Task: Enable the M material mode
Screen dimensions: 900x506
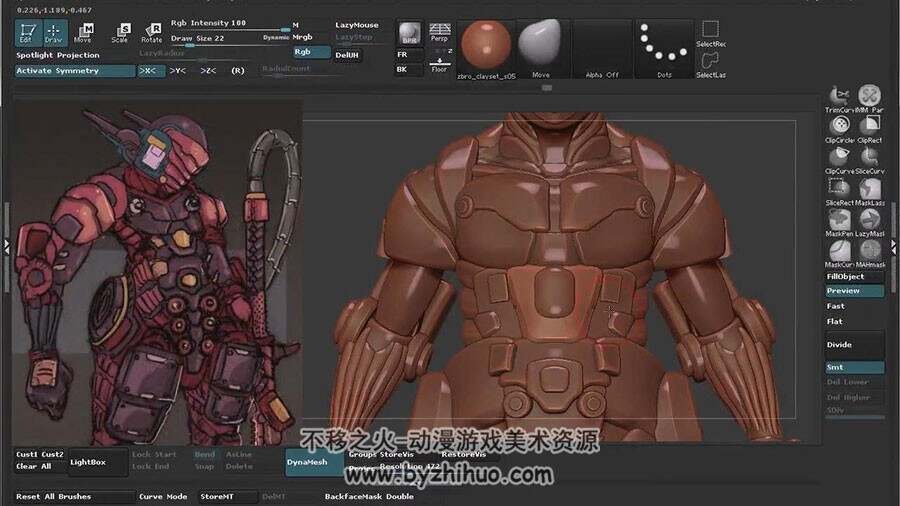Action: pos(296,25)
